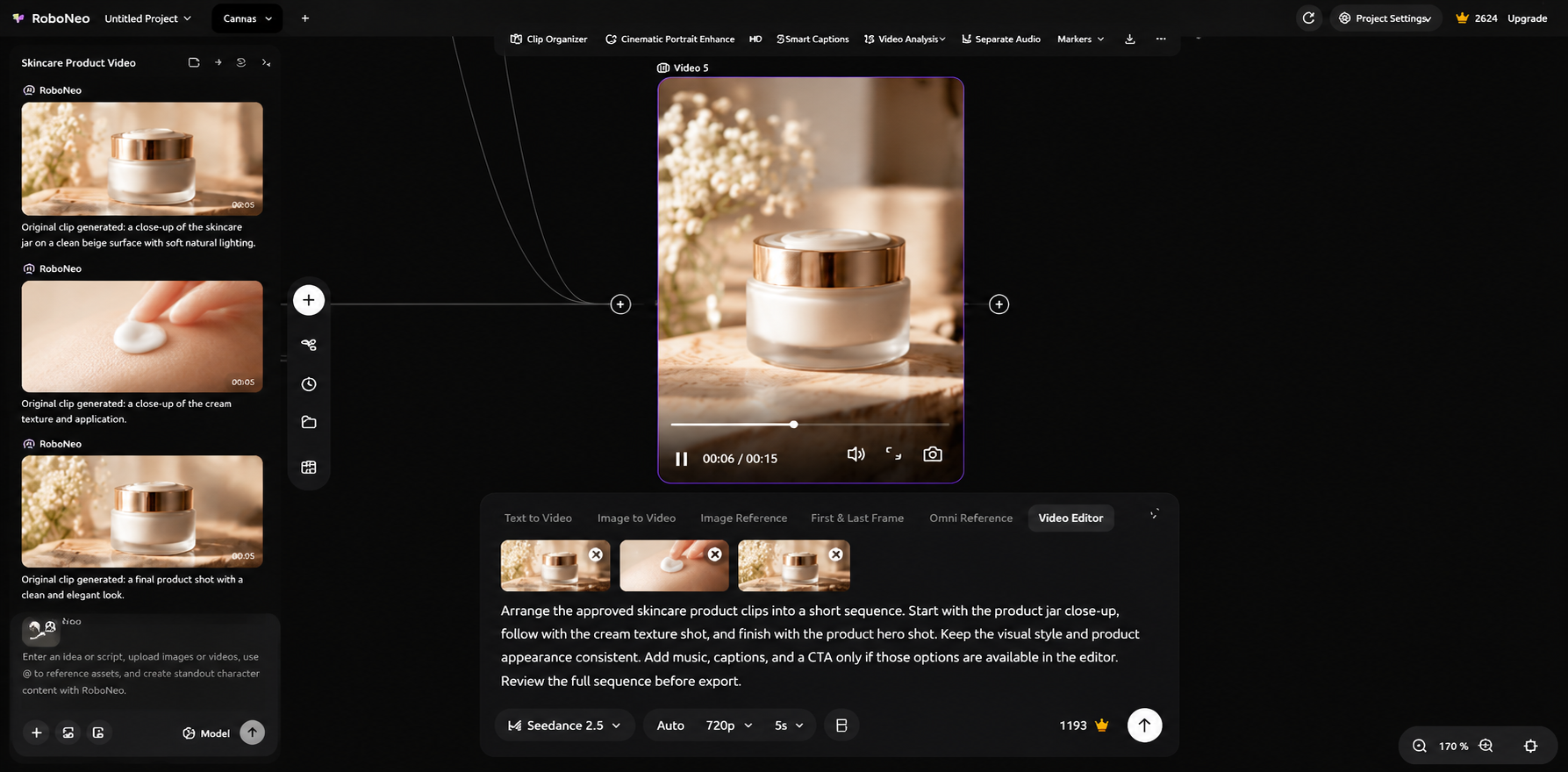Expand the Video Analysis dropdown

coord(905,39)
